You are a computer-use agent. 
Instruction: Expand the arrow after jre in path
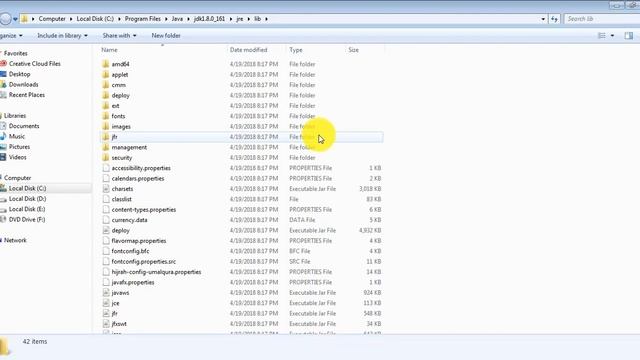(248, 19)
